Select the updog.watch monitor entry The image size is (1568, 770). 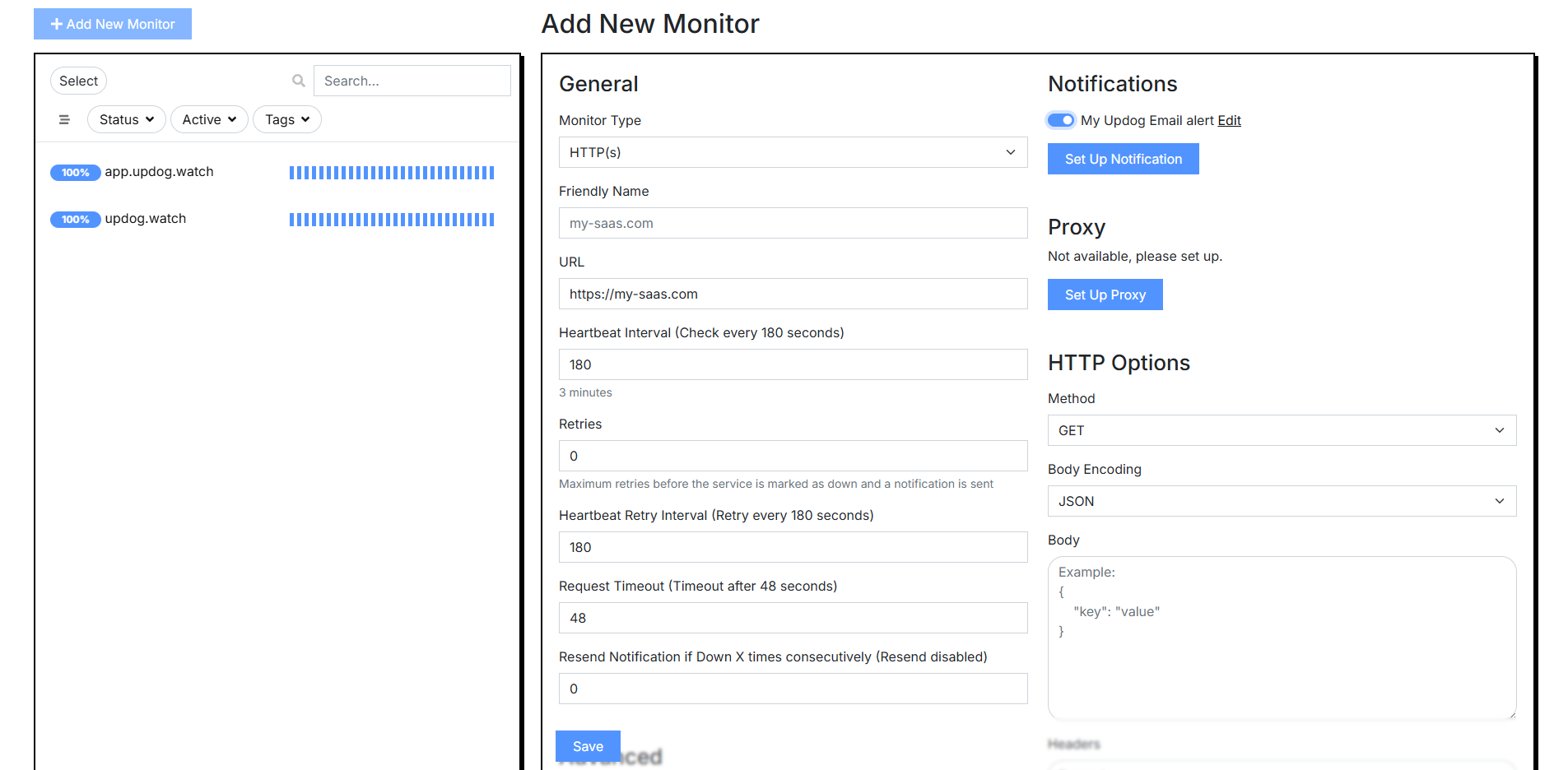pyautogui.click(x=146, y=219)
